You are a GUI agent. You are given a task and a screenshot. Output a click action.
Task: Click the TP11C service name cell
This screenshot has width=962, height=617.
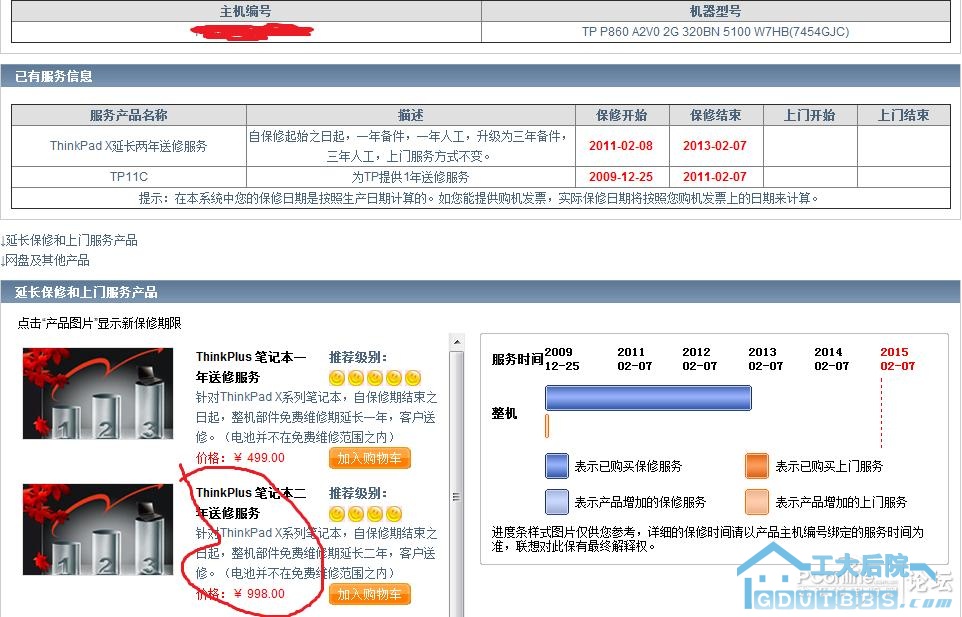(129, 177)
